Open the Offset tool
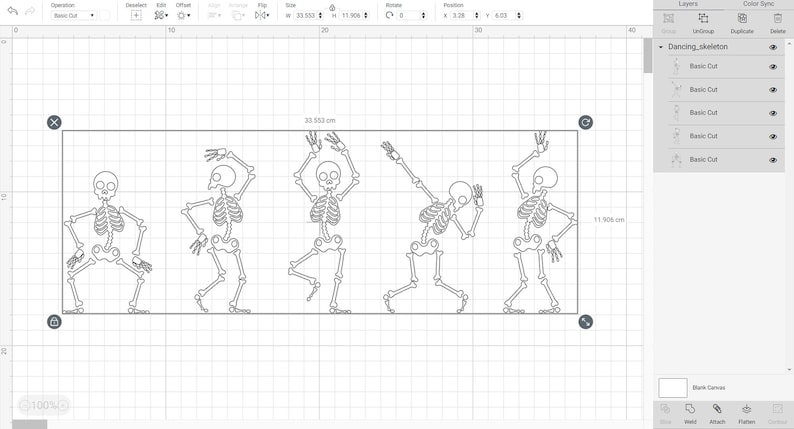This screenshot has height=429, width=794. tap(183, 15)
